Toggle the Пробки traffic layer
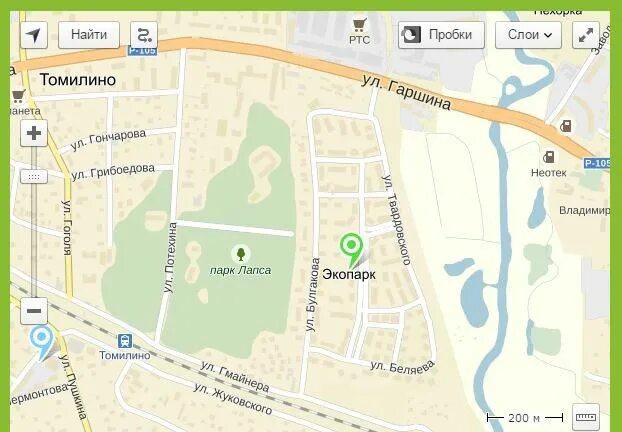The height and width of the screenshot is (432, 622). (442, 35)
